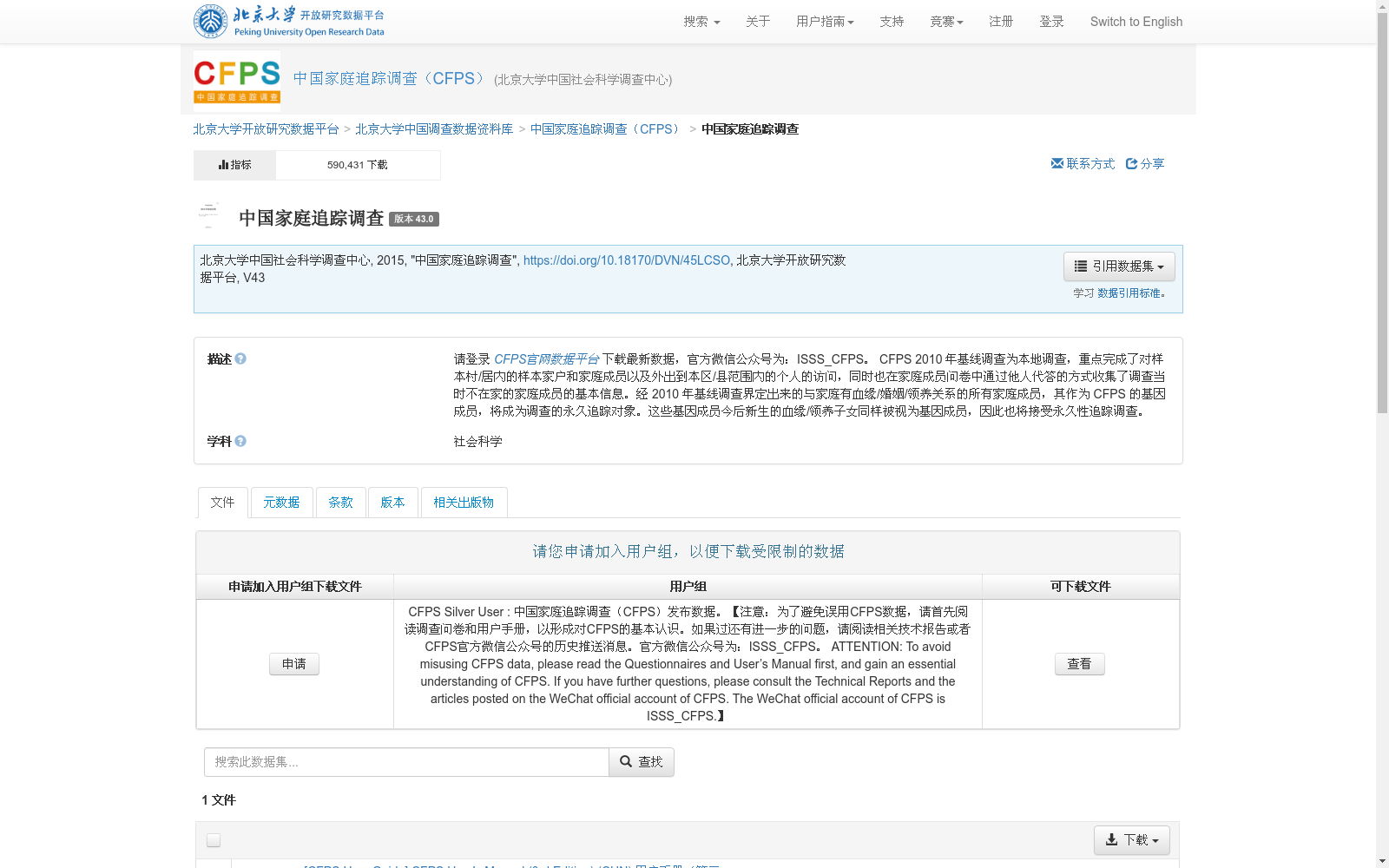This screenshot has width=1389, height=868.
Task: Go to the 登录 page
Action: point(1051,22)
